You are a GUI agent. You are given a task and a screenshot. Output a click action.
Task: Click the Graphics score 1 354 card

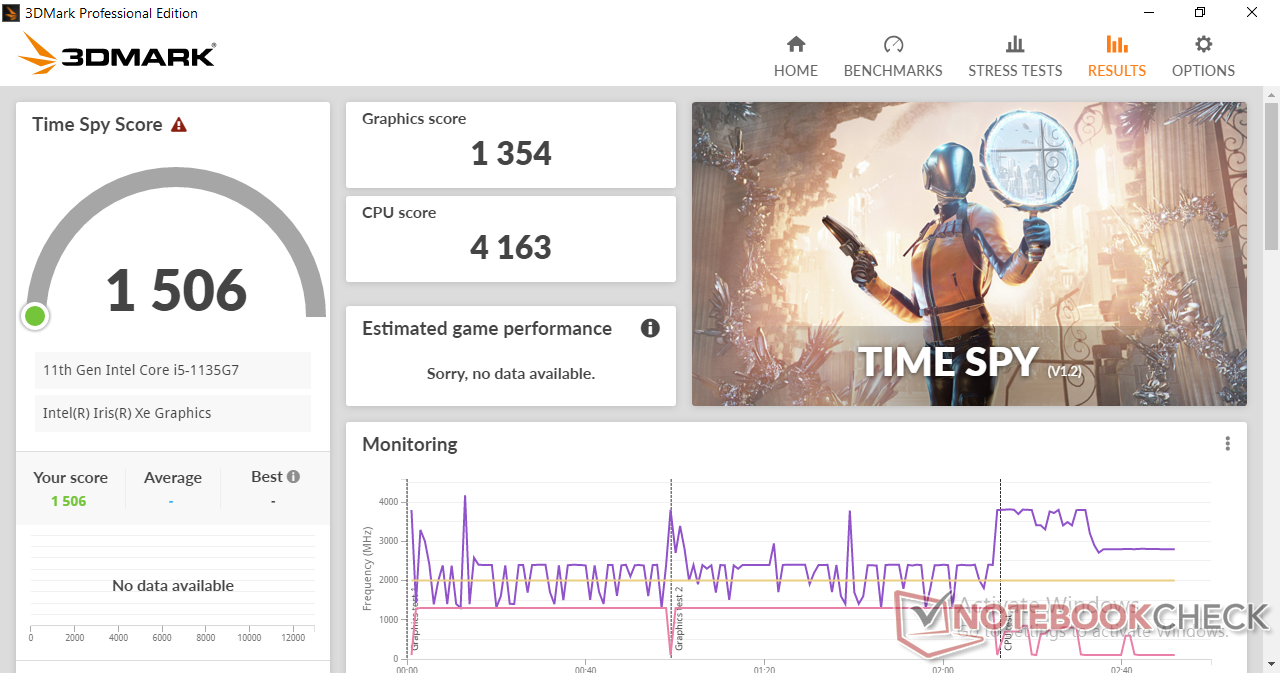(510, 144)
